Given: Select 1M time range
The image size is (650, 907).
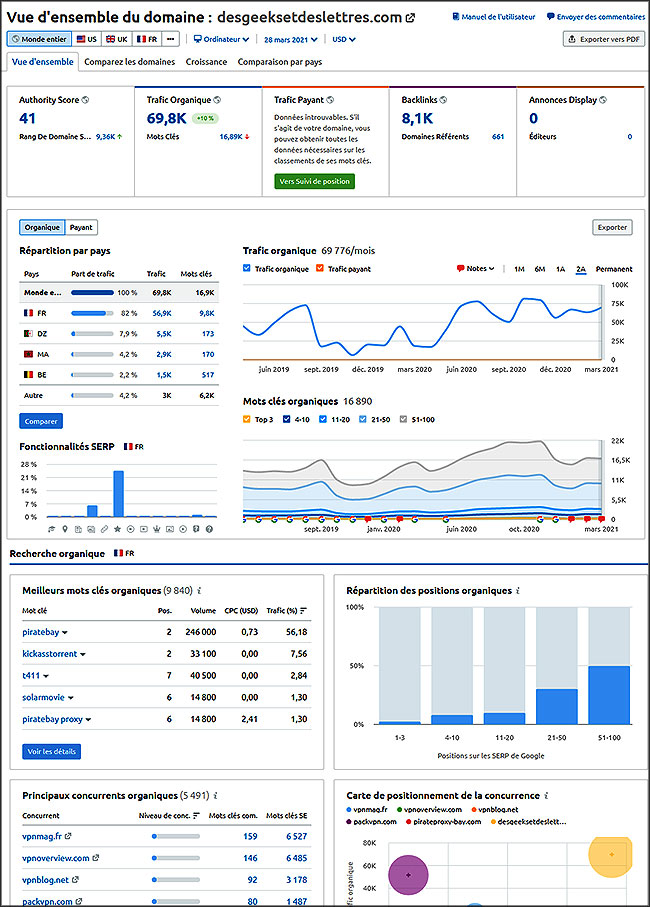Looking at the screenshot, I should coord(519,269).
